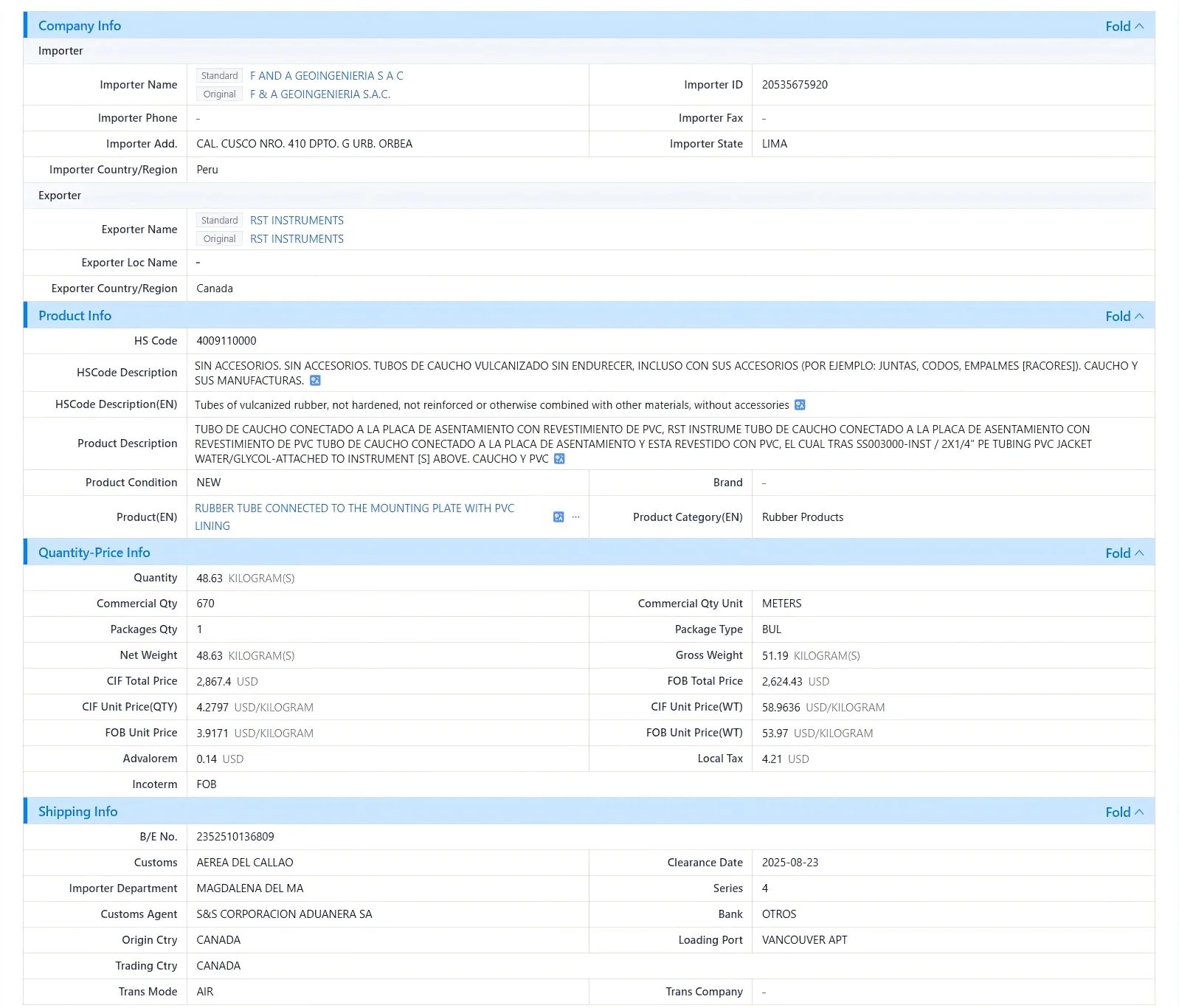This screenshot has width=1179, height=1008.
Task: Select the Importer ID value 20535675920
Action: 795,85
